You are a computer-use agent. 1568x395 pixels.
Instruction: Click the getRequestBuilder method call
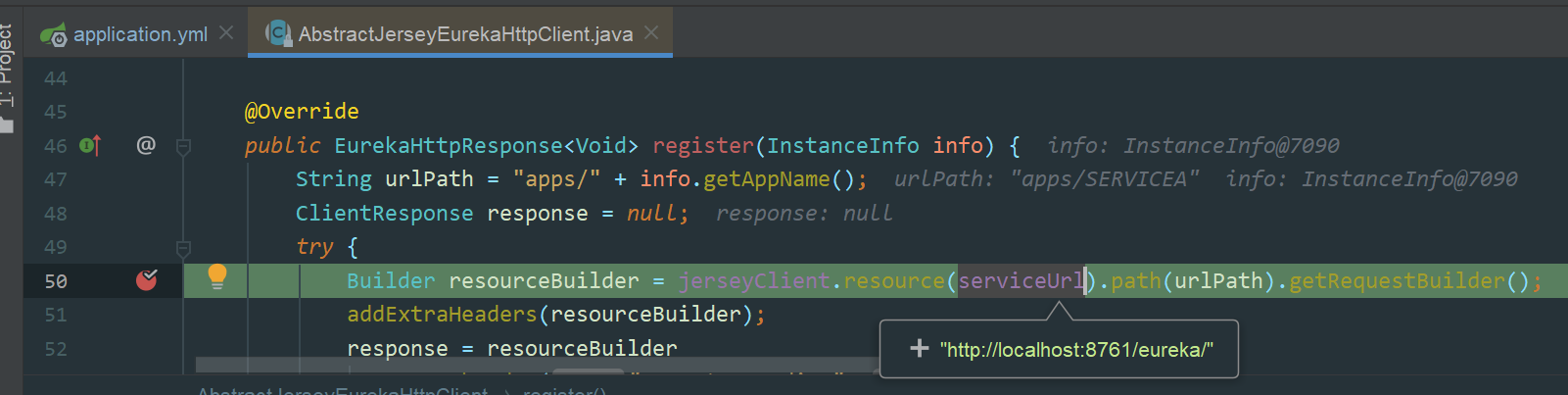(x=1397, y=281)
